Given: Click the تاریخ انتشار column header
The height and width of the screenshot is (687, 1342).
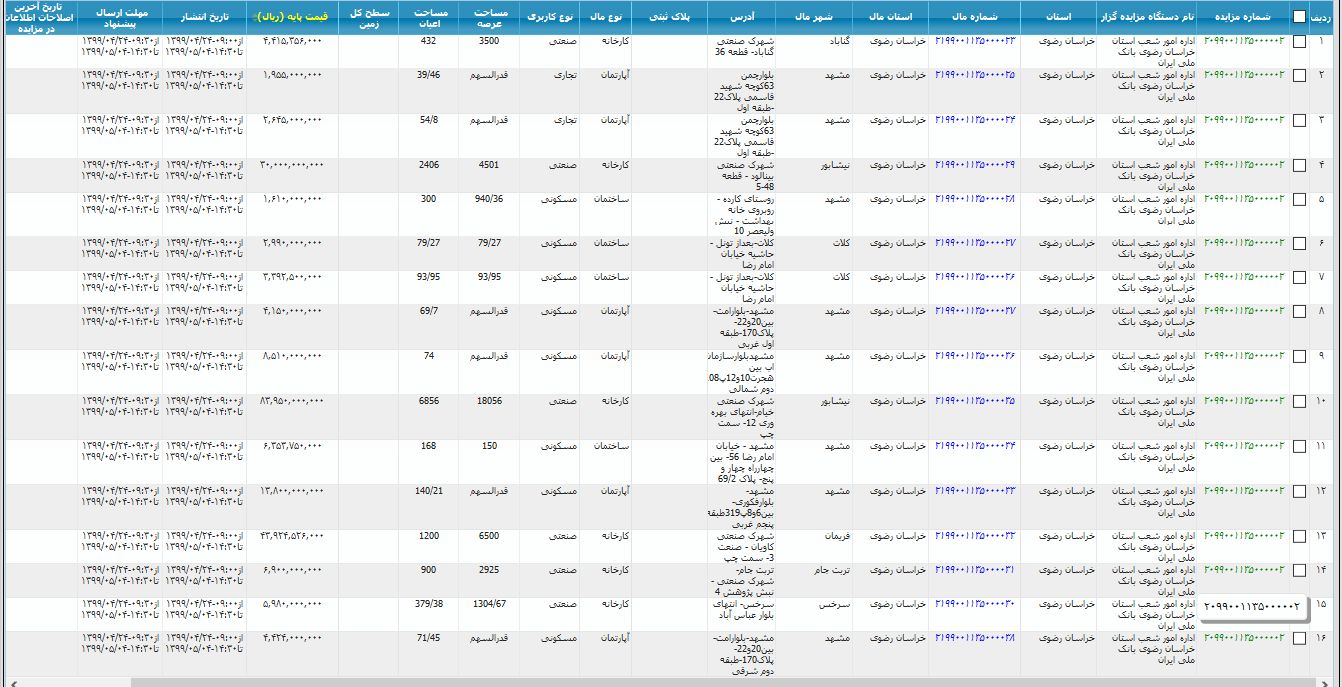Looking at the screenshot, I should pyautogui.click(x=204, y=18).
